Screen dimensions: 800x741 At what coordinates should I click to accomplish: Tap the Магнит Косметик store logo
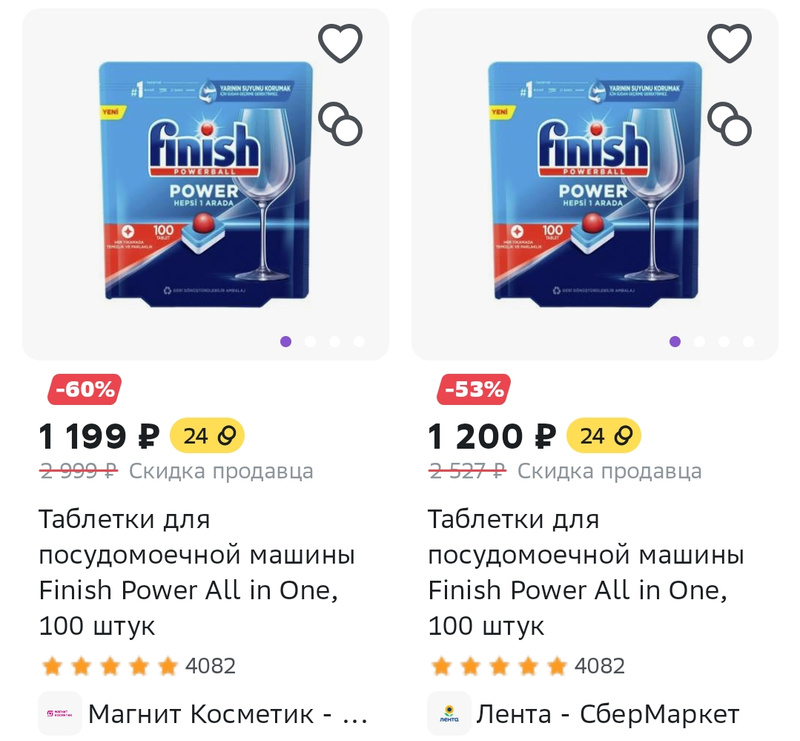pos(60,713)
